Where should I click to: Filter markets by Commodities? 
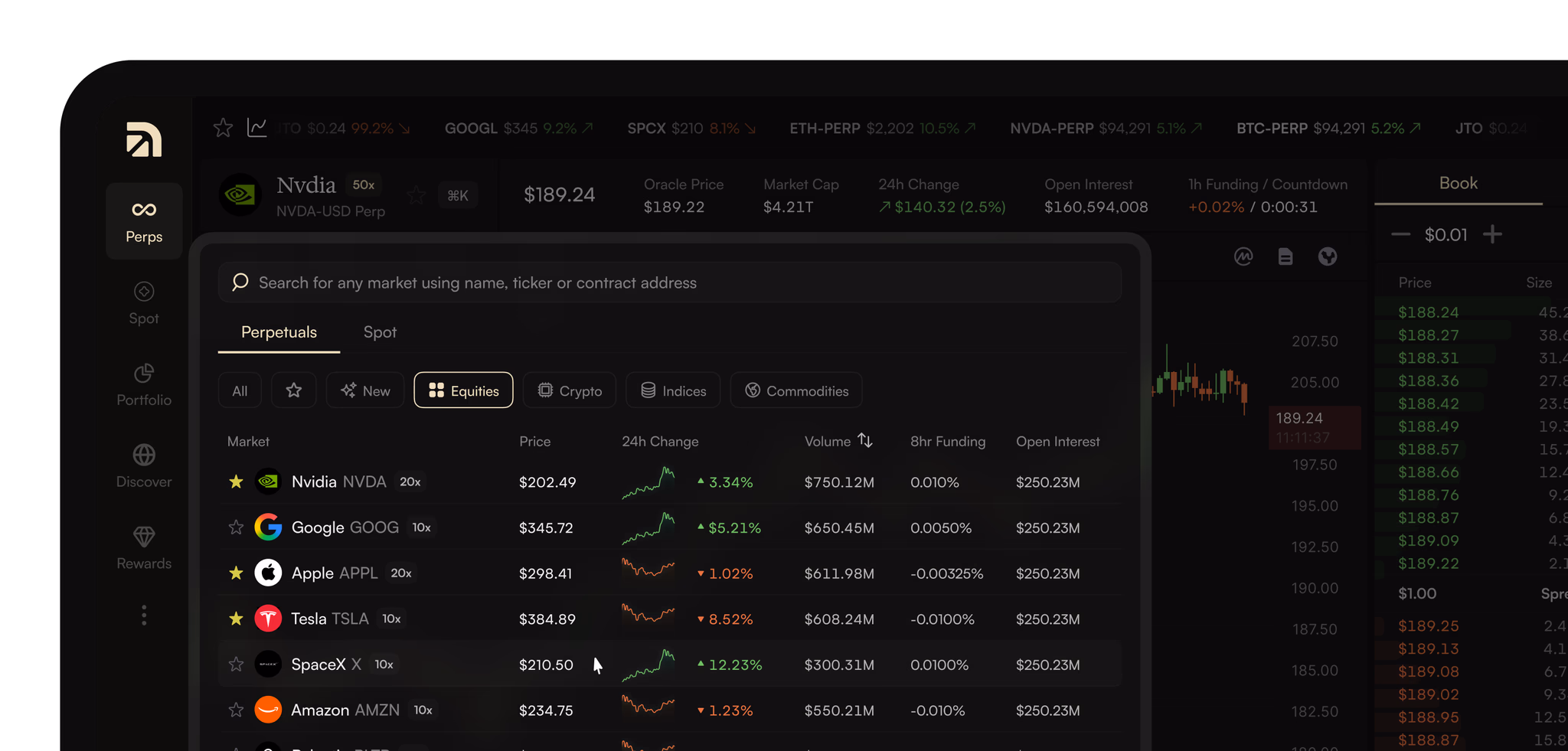pyautogui.click(x=796, y=390)
